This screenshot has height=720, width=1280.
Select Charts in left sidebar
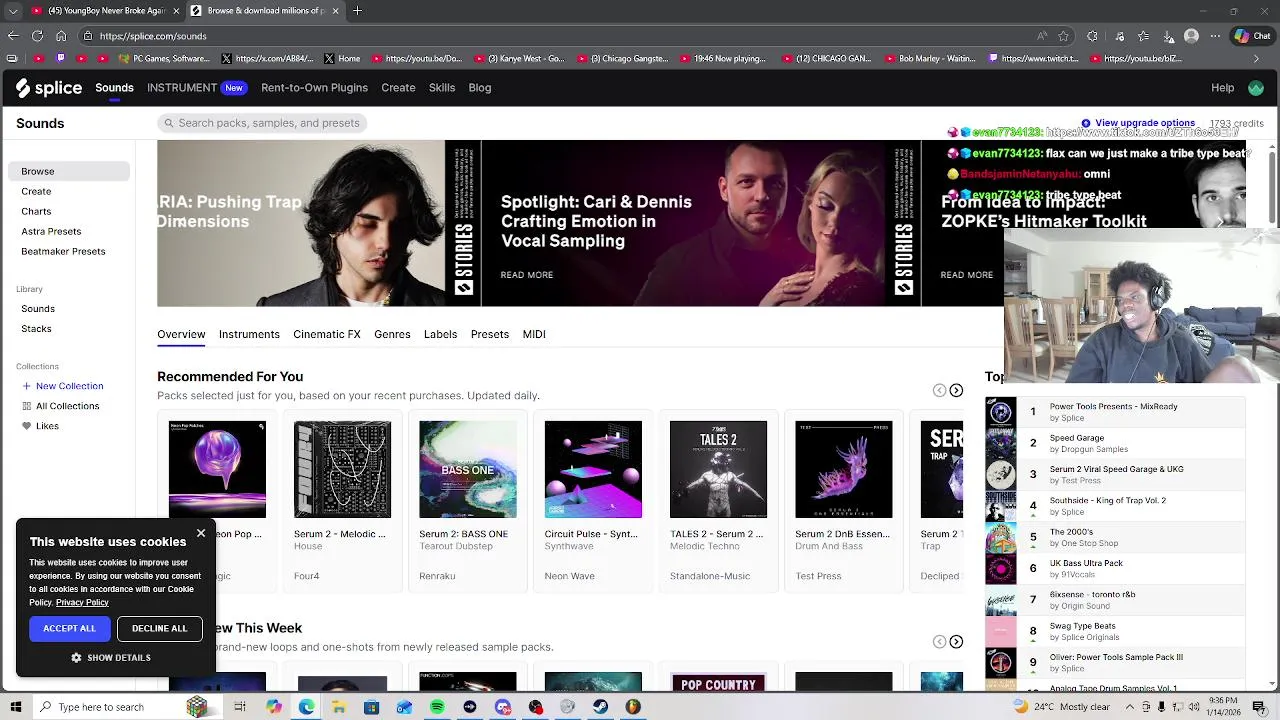37,212
